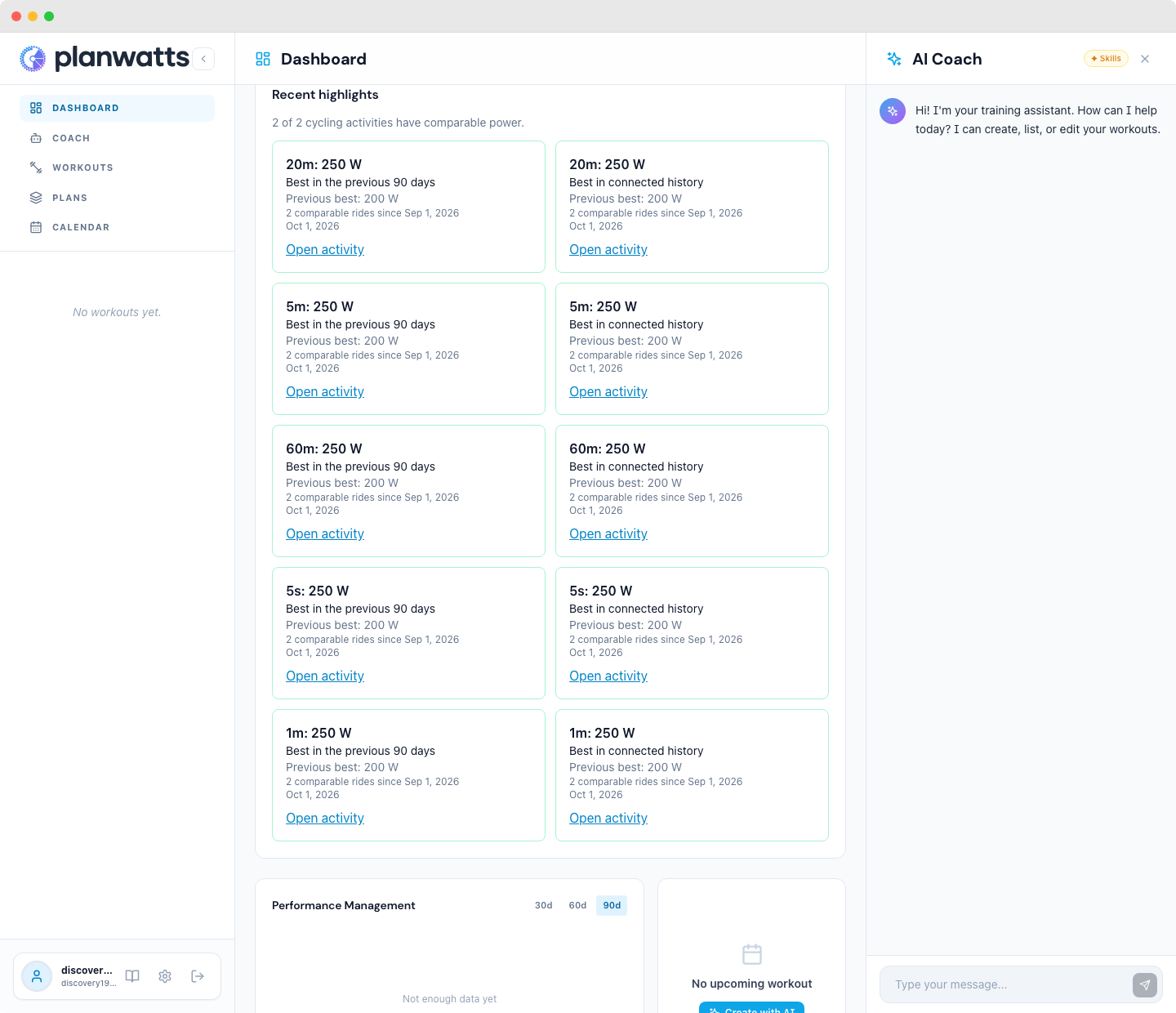Image resolution: width=1176 pixels, height=1013 pixels.
Task: Select the 60d range
Action: pos(577,905)
